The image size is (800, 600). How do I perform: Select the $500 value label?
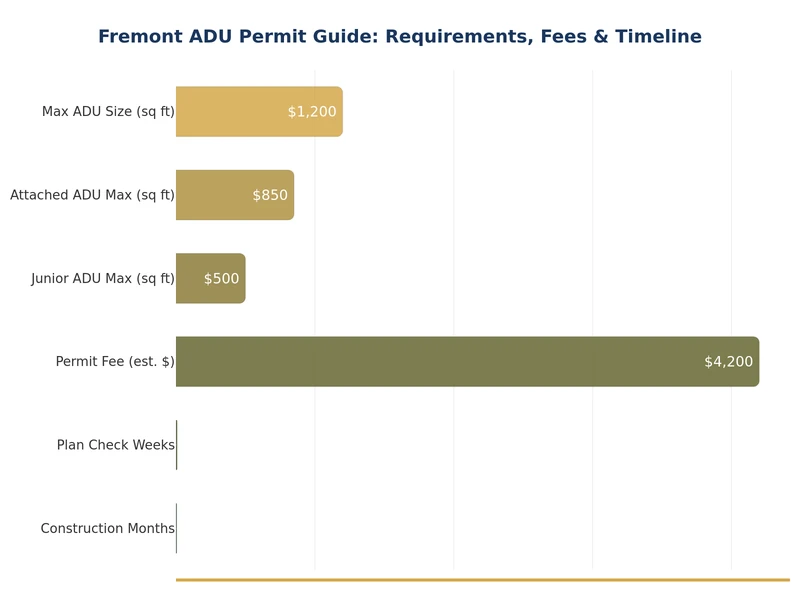pos(221,278)
